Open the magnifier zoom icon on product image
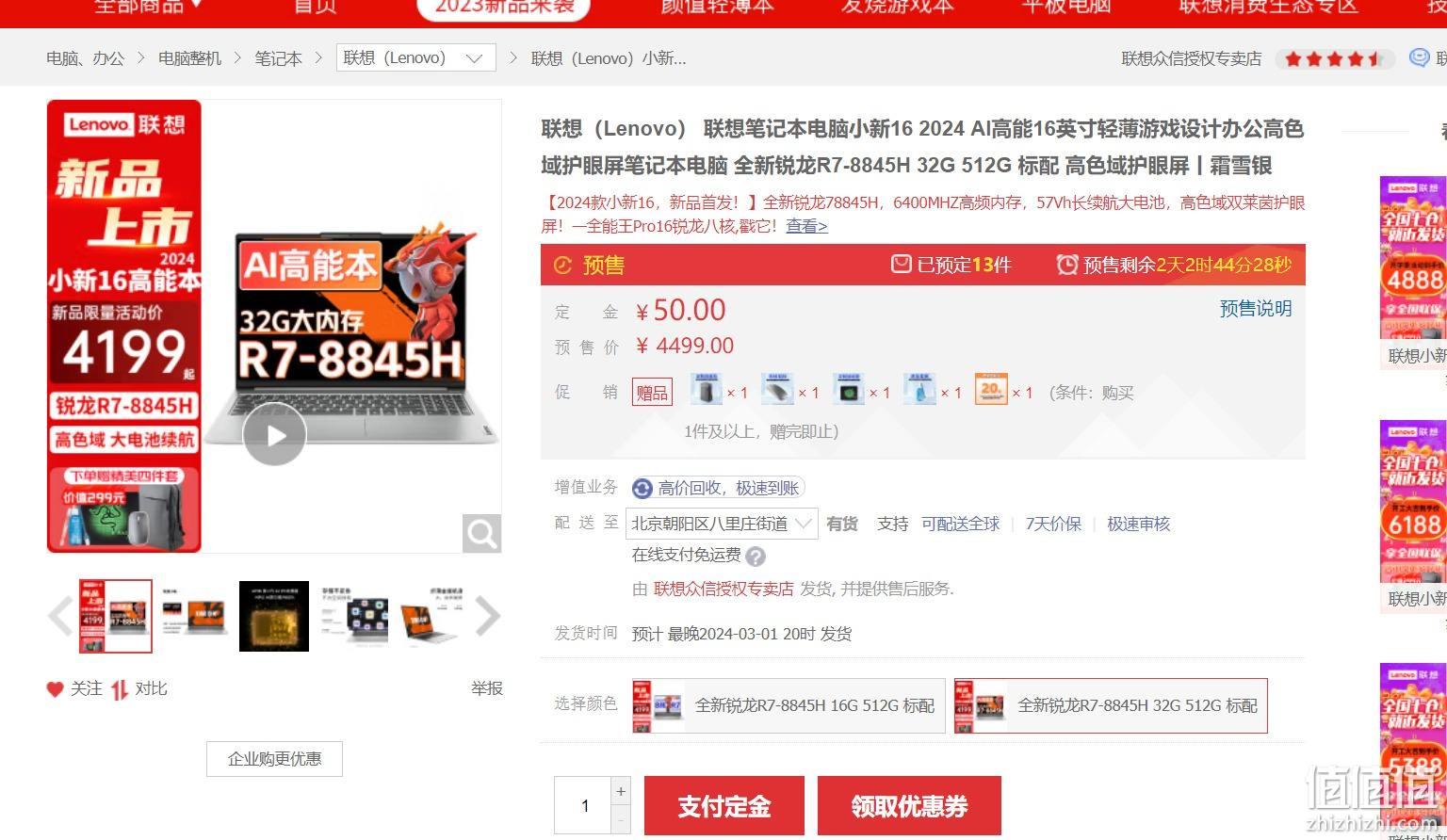Screen dimensions: 1447x840 pos(481,534)
